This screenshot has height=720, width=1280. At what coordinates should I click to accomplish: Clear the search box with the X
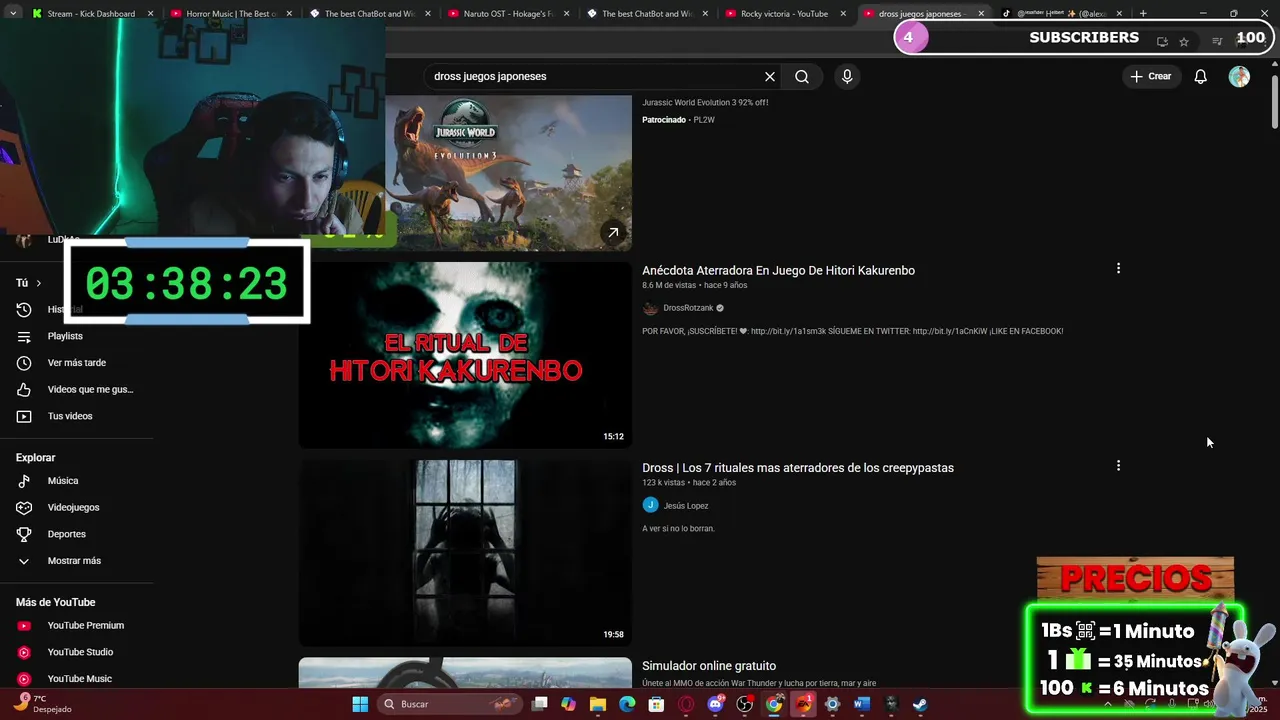click(770, 76)
